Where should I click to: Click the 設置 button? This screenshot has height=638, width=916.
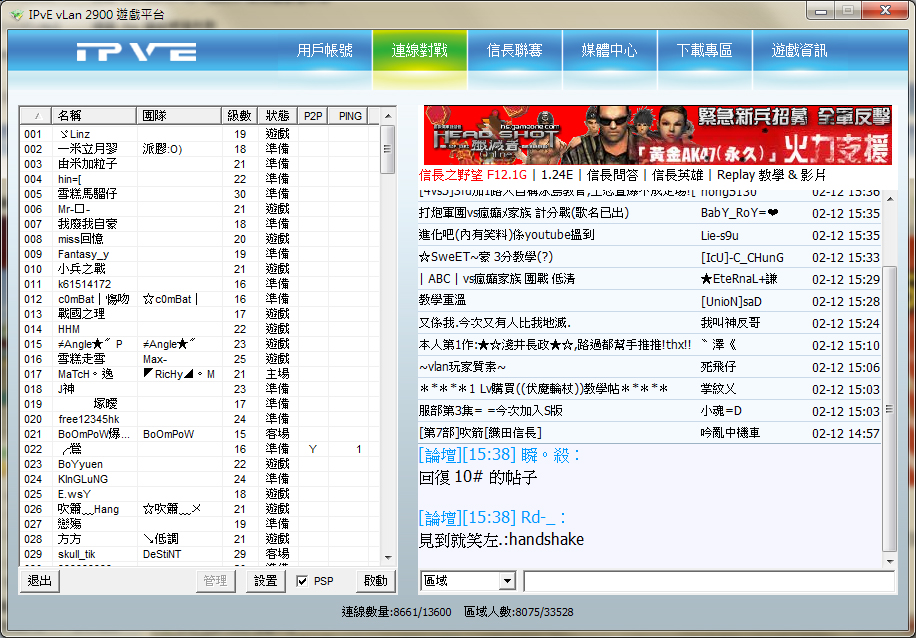click(265, 581)
